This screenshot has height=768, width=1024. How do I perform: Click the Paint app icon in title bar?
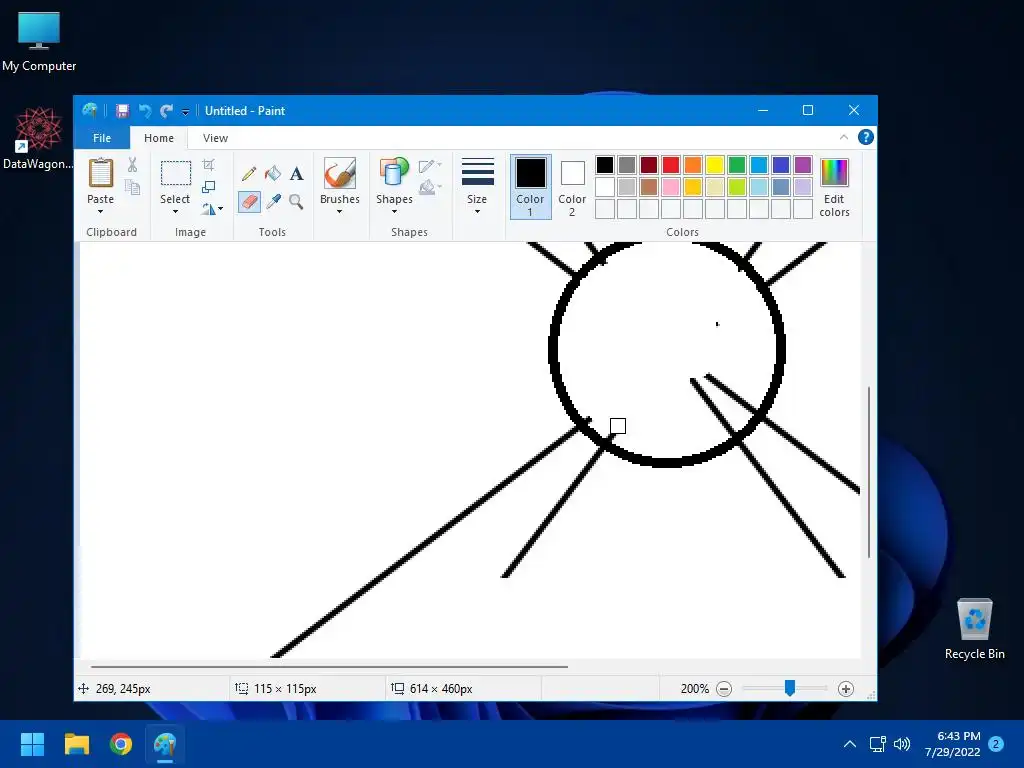(90, 110)
